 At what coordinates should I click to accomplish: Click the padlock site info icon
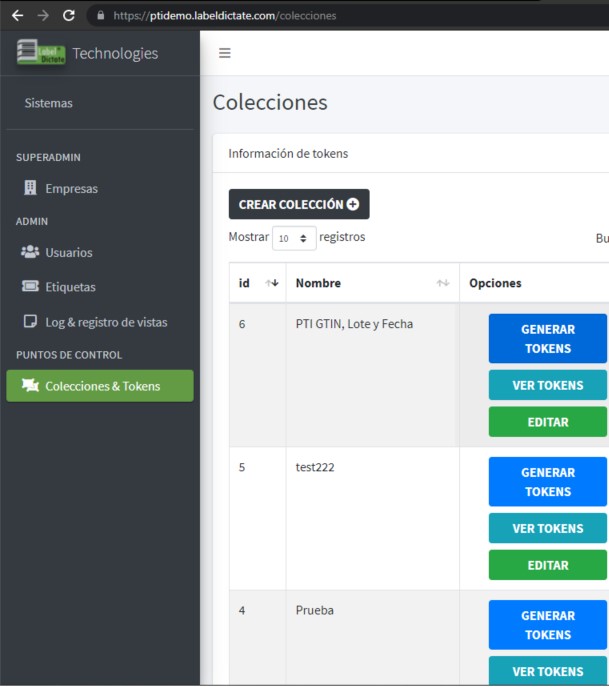(101, 15)
